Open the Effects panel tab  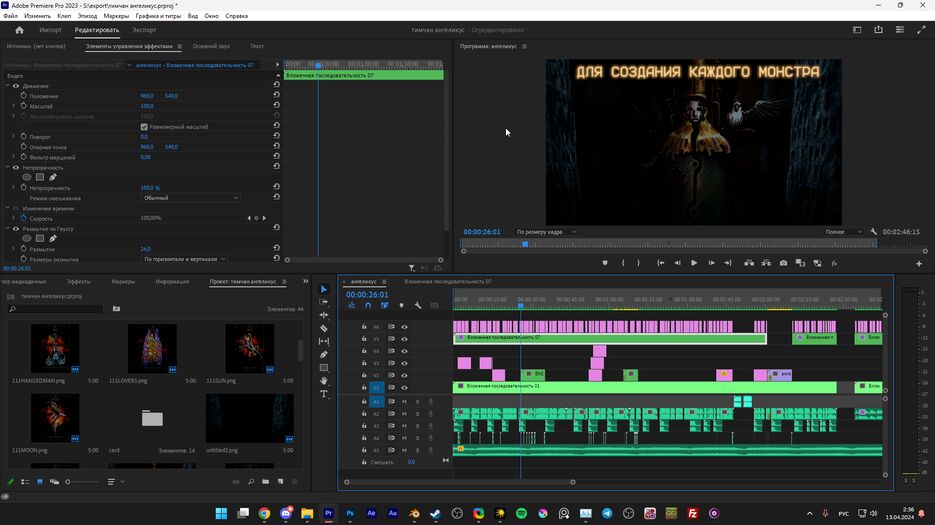(78, 282)
